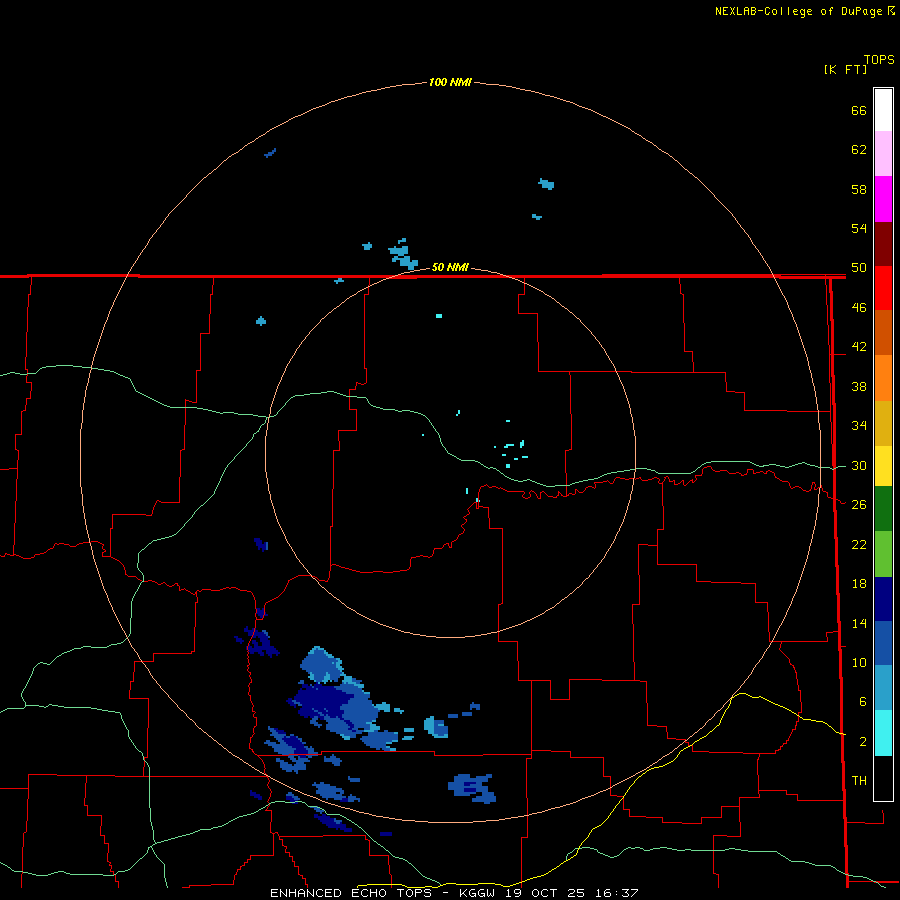Select the "54" legend value

[x=859, y=228]
